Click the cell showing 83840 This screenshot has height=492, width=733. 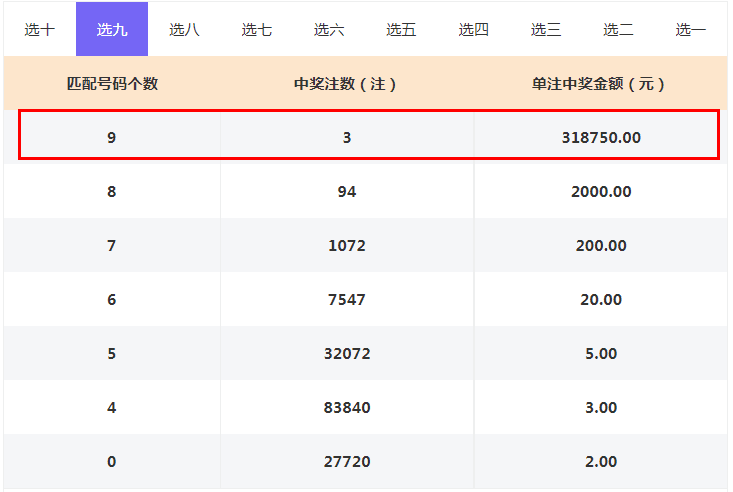[x=347, y=407]
